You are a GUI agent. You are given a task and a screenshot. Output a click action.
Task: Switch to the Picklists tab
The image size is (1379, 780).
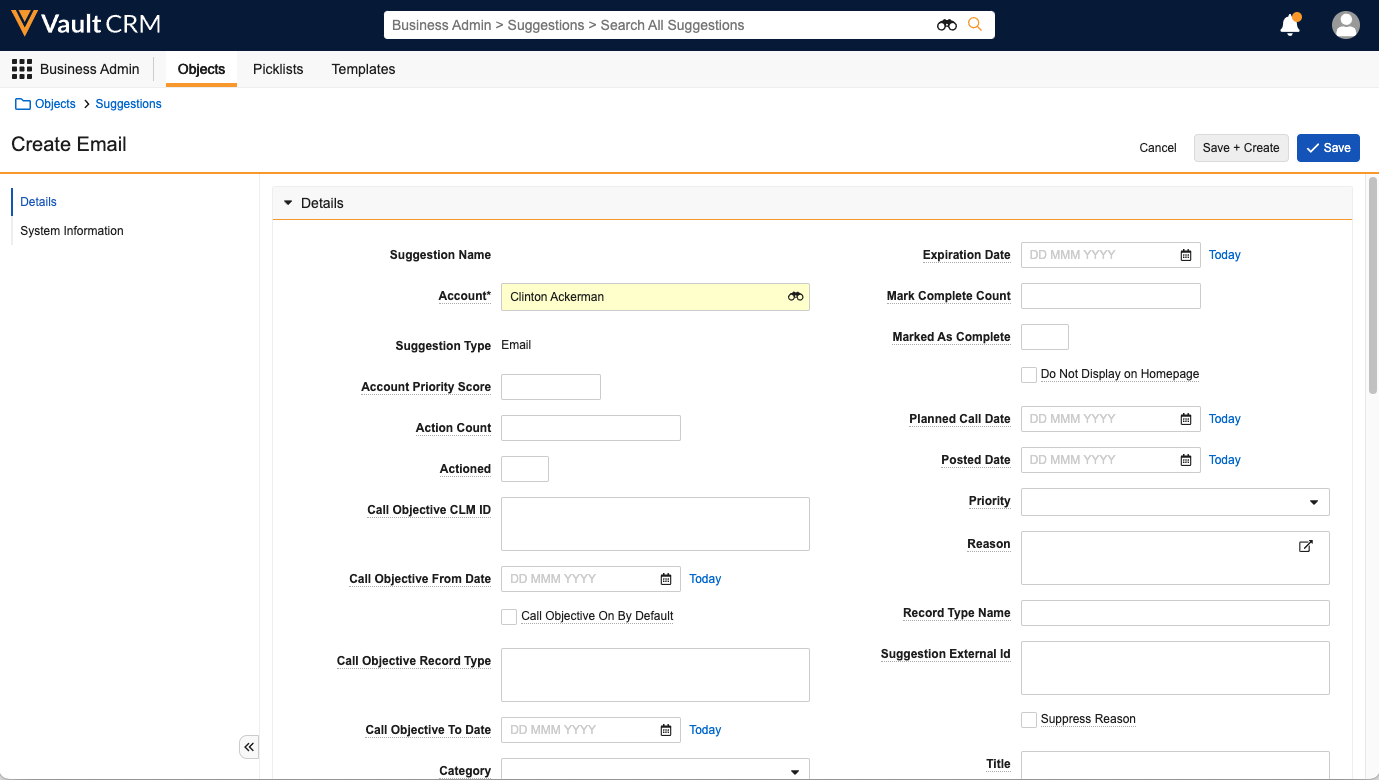tap(278, 69)
